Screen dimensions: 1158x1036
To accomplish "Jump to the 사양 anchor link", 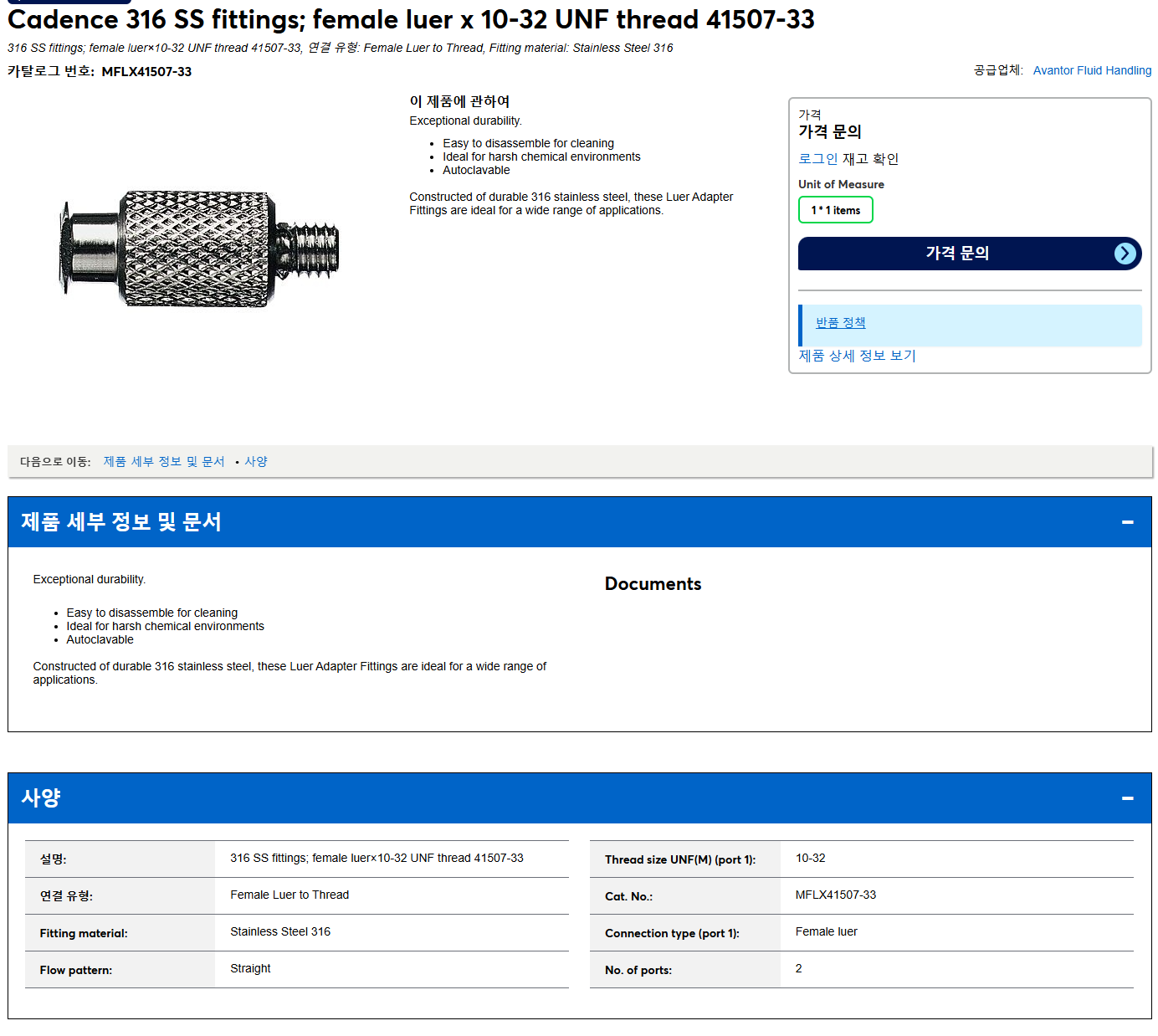I will pos(256,462).
